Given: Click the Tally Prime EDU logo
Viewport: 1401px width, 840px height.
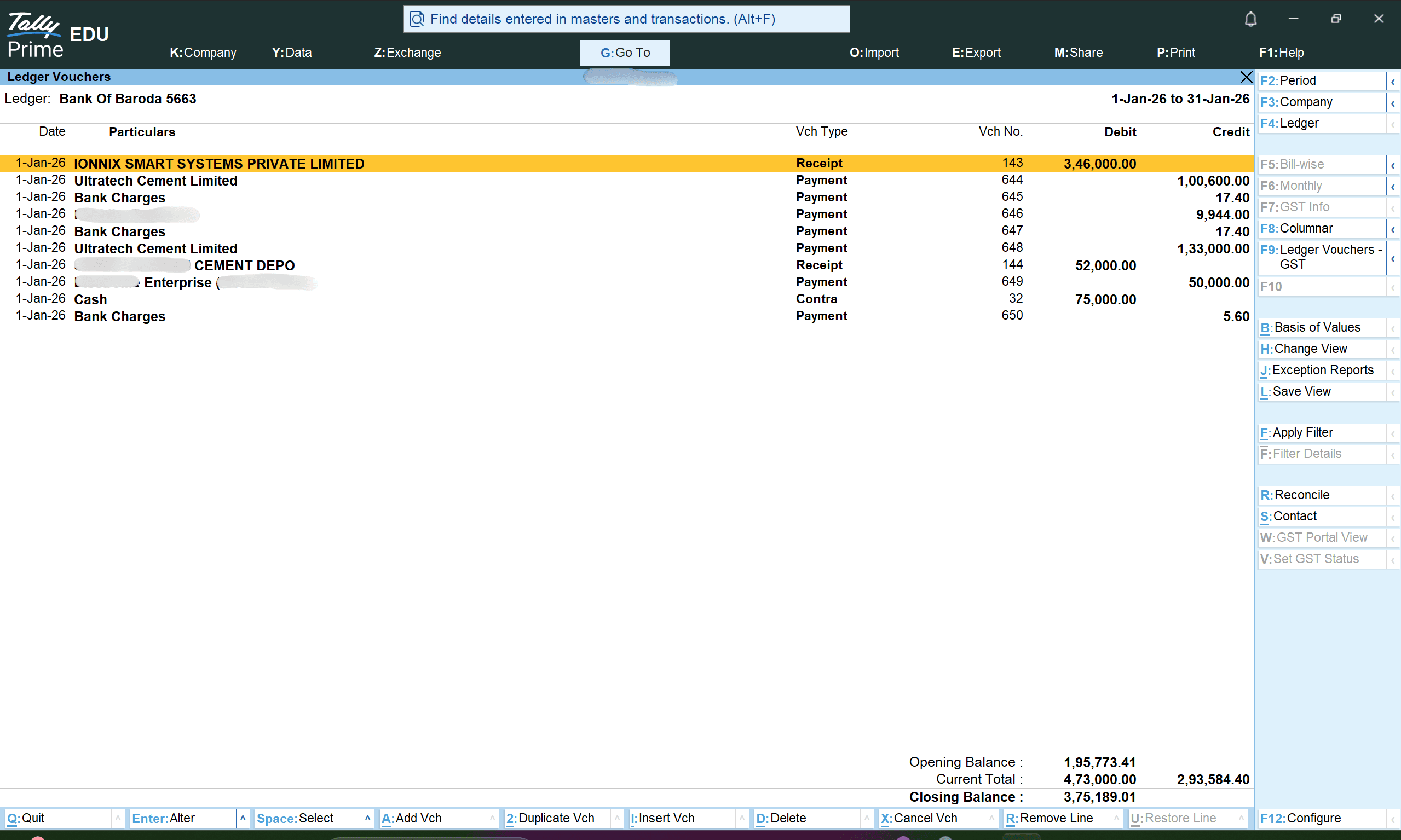Looking at the screenshot, I should click(58, 35).
